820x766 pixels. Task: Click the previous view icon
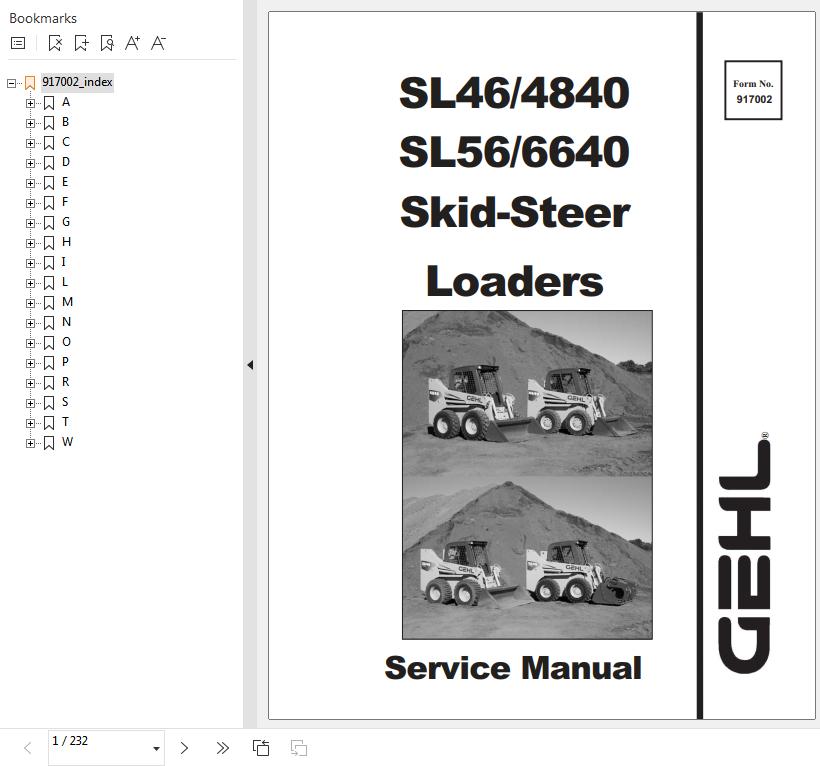261,748
